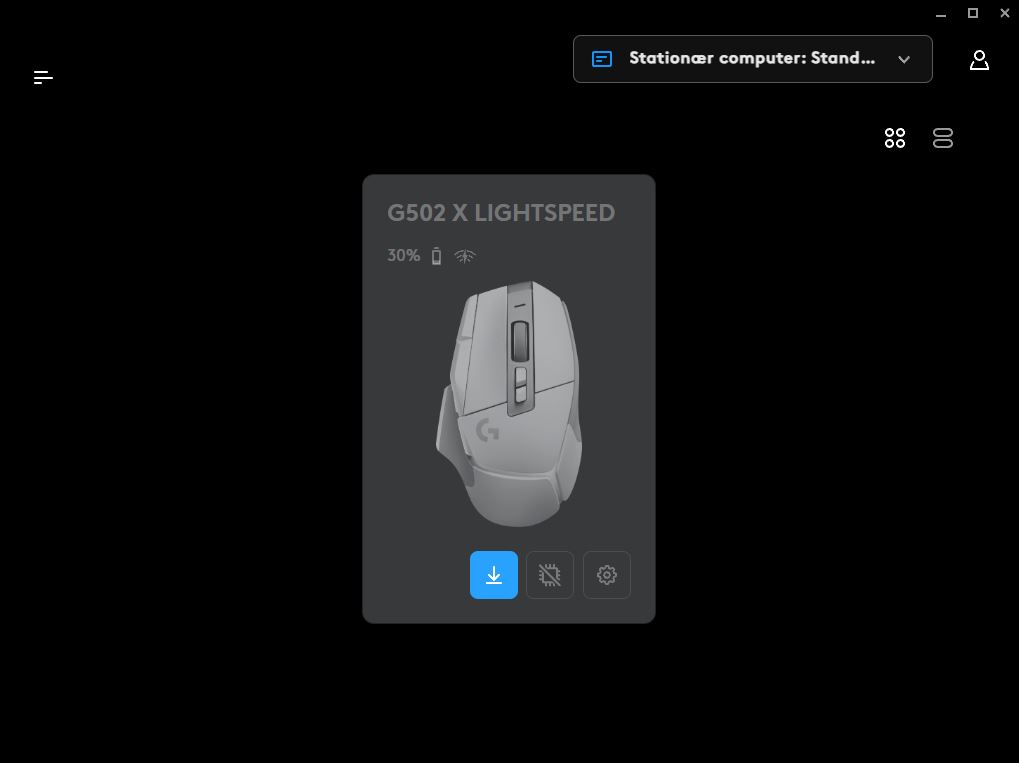Click the blue profile icon in the selector

click(x=602, y=59)
